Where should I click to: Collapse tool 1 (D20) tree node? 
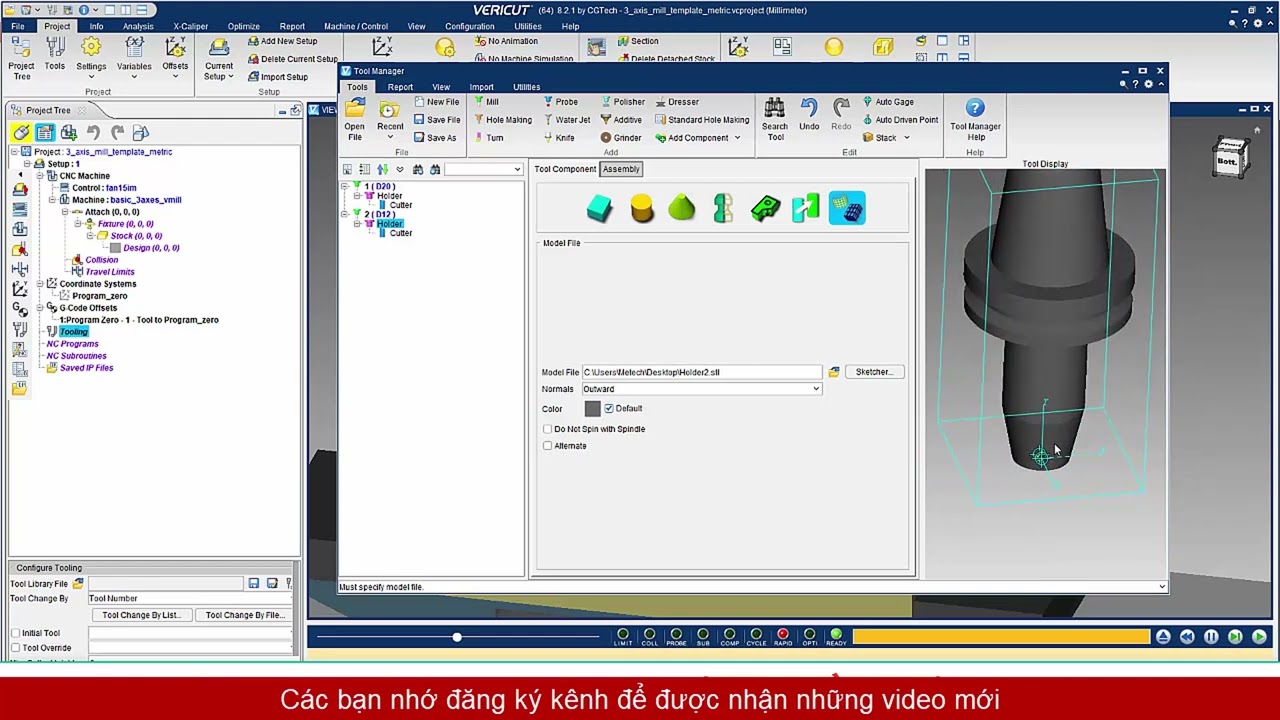point(345,187)
